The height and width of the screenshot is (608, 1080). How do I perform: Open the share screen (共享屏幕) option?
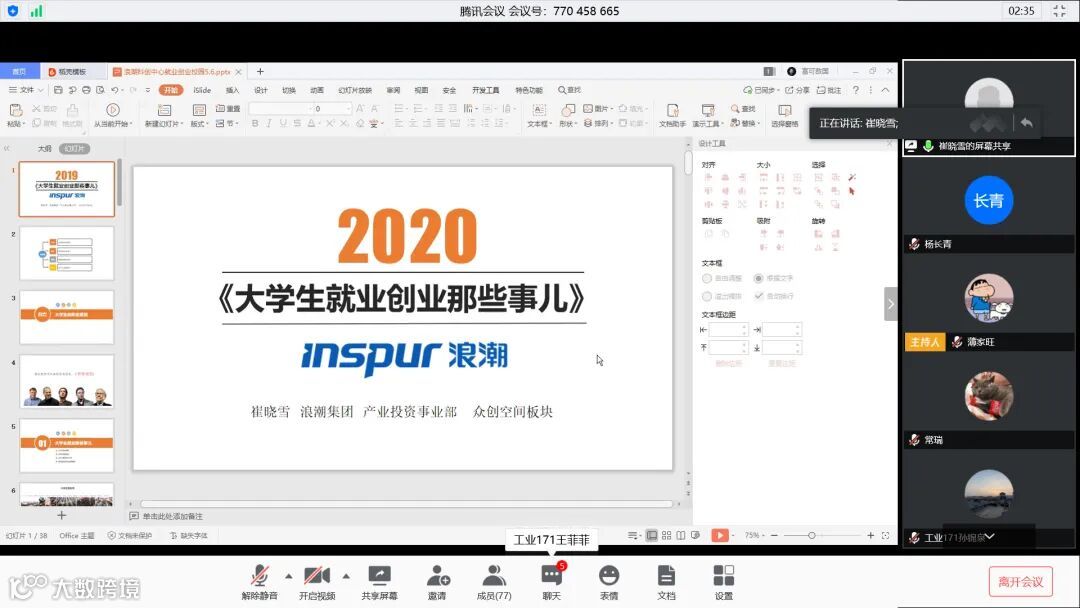point(379,583)
